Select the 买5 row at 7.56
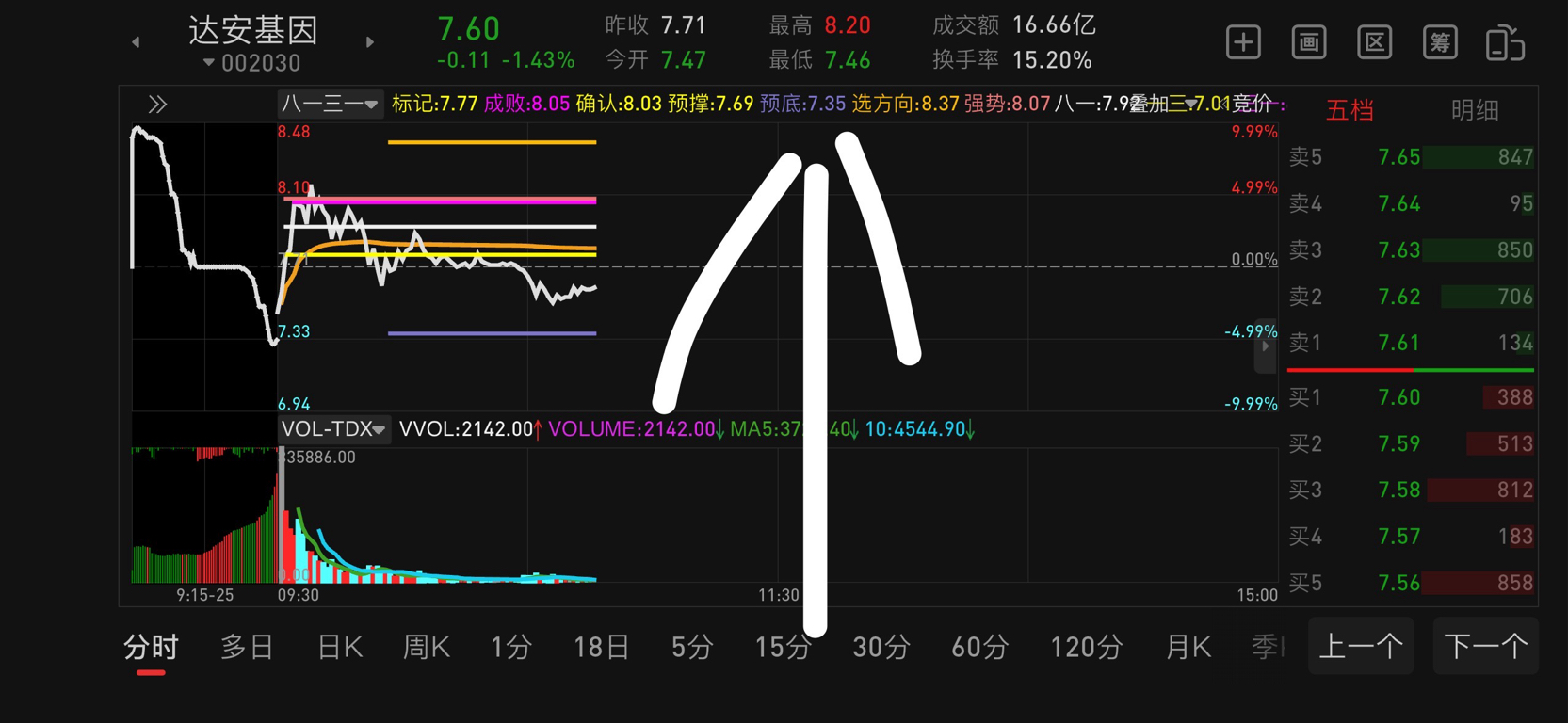1568x724 pixels. click(1411, 583)
